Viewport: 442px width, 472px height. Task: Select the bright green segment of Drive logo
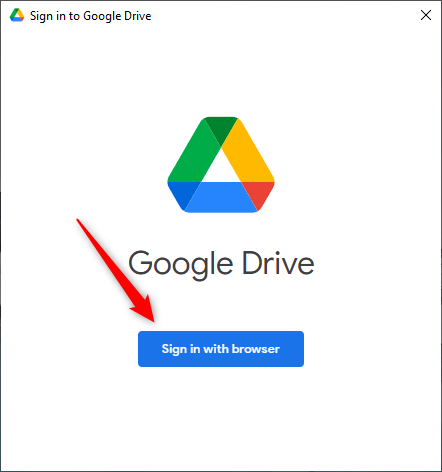coord(193,153)
